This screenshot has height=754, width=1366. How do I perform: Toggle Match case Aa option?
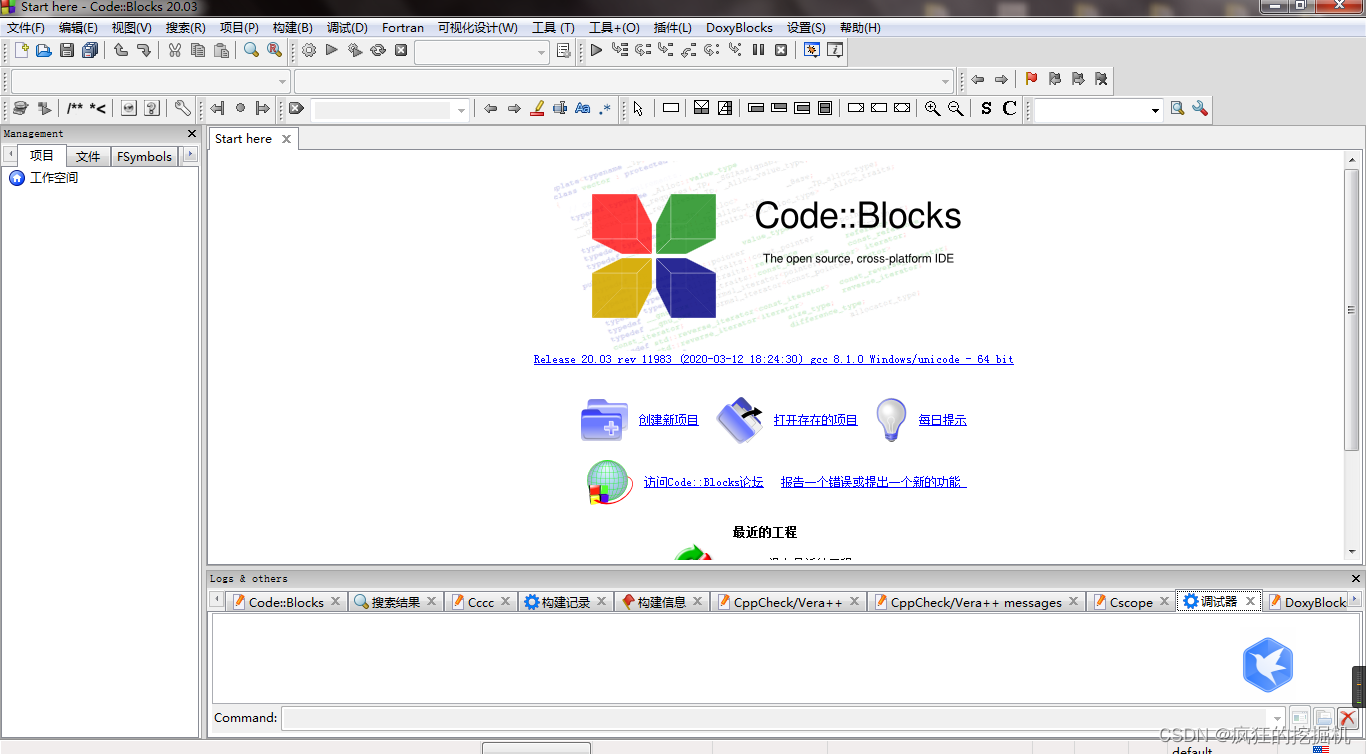[583, 108]
